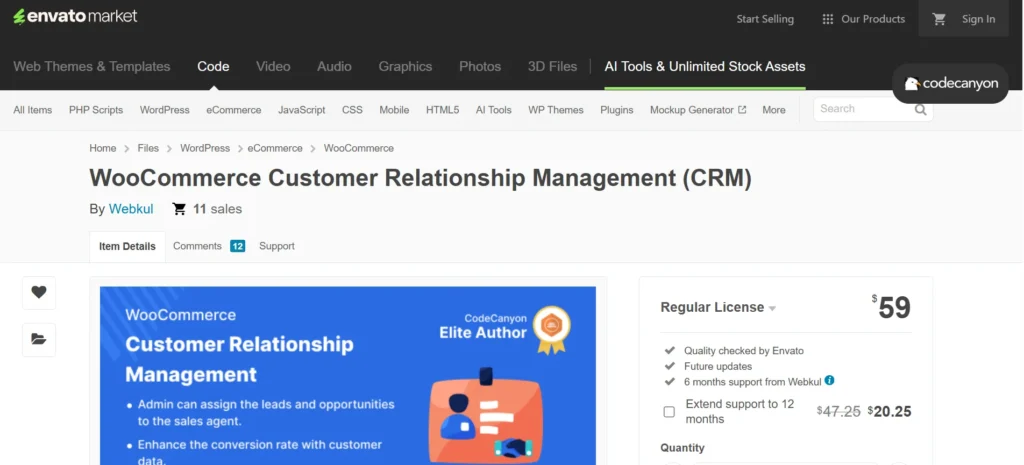Open the Code category menu
Image resolution: width=1024 pixels, height=465 pixels.
tap(213, 66)
